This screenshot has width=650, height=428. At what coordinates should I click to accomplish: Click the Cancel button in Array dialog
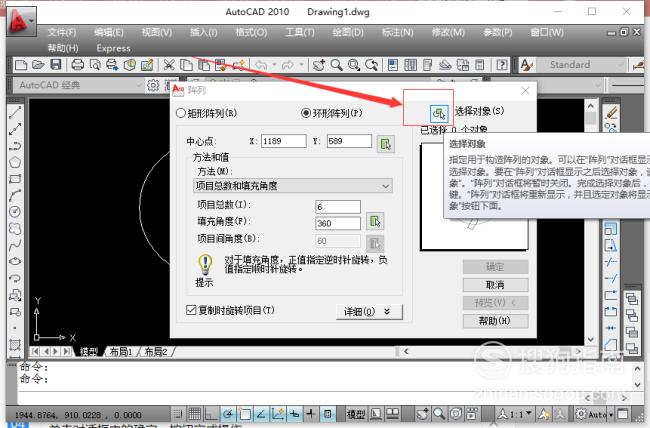point(495,285)
